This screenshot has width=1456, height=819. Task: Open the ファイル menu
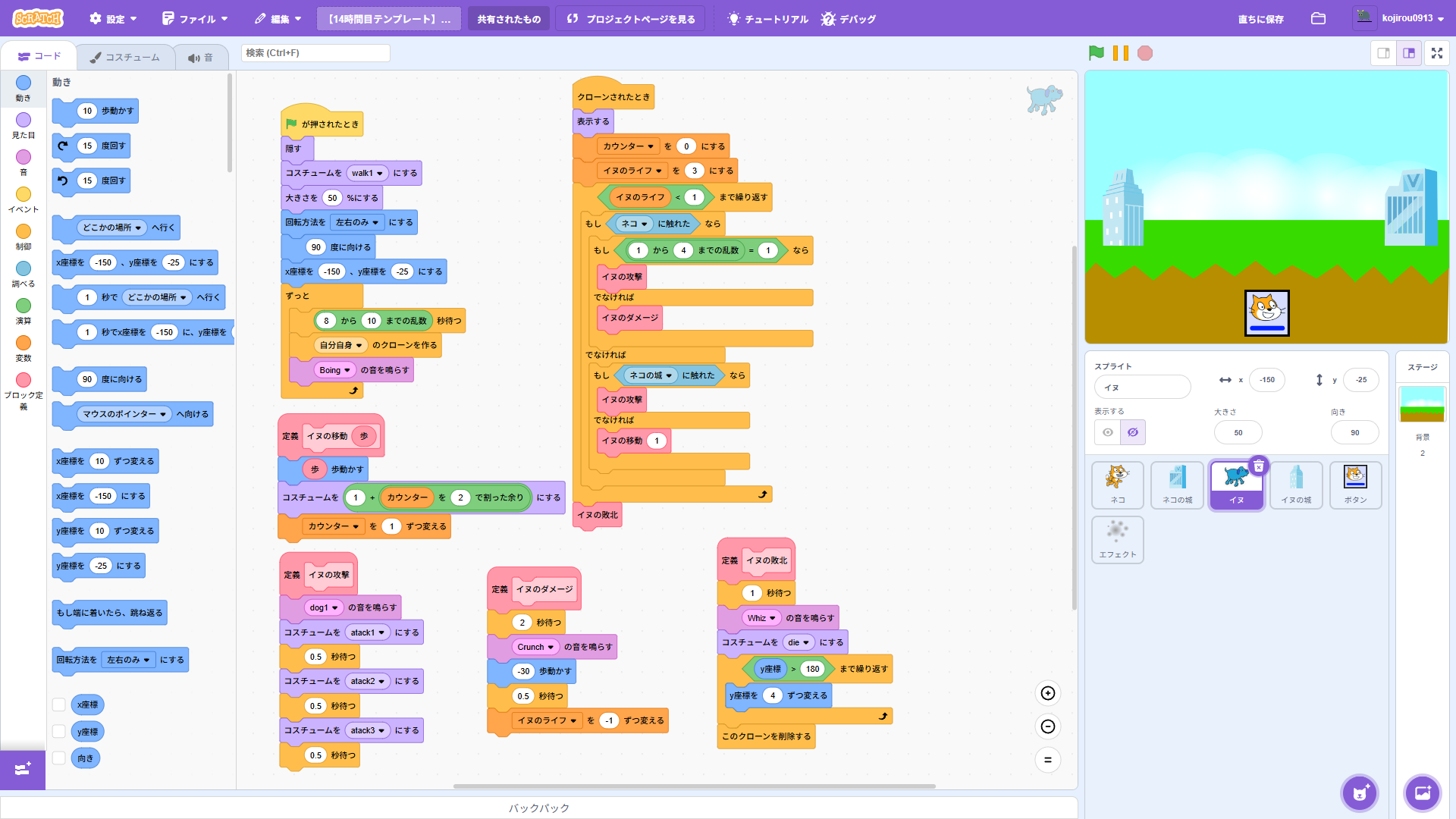195,19
